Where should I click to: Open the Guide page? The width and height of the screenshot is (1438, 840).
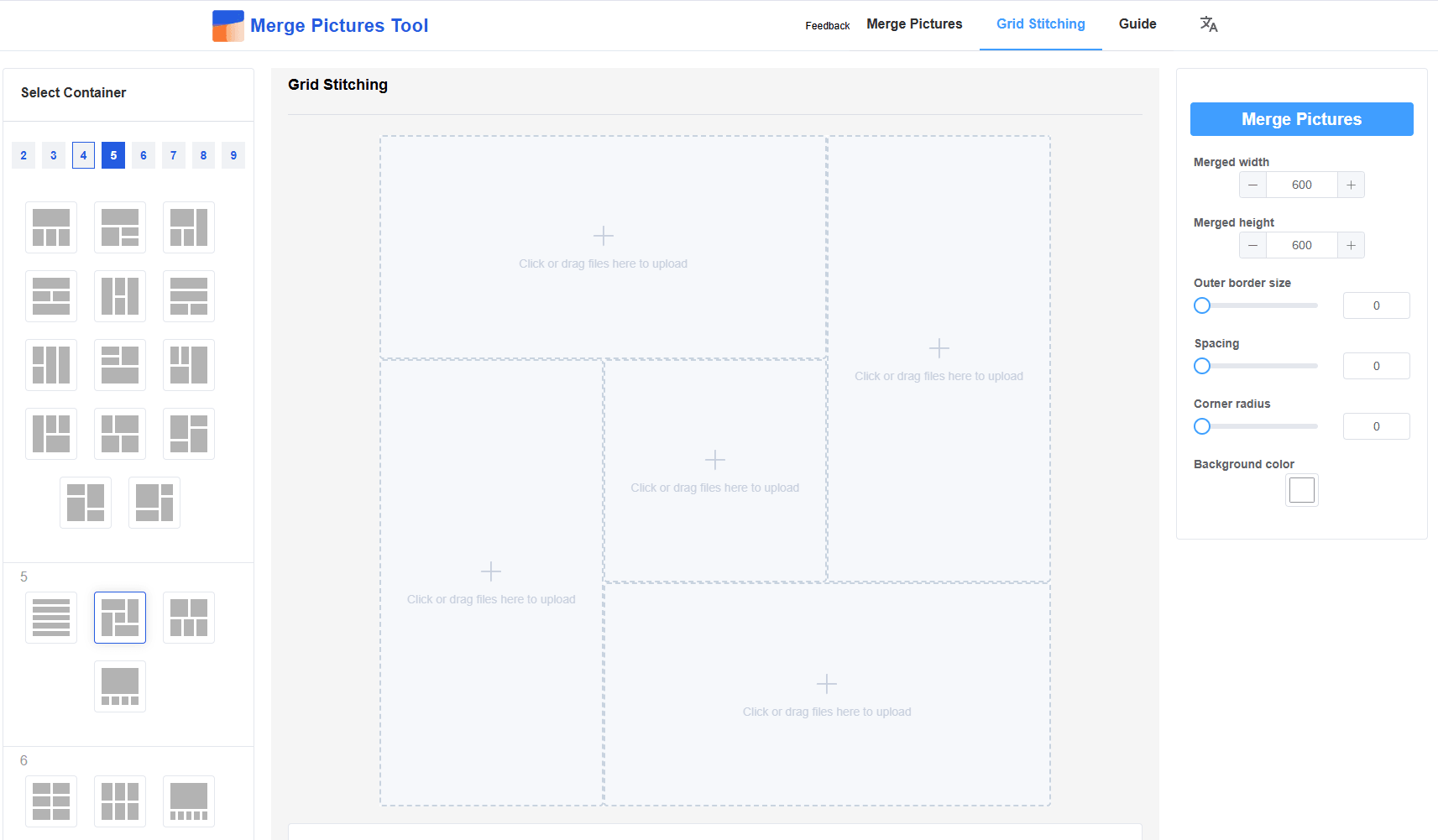[1137, 24]
